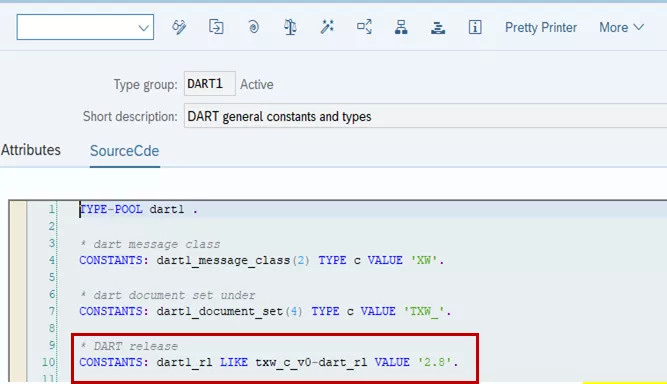Click 'txw_c_v0-dart_rl' in line 10
Screen dimensions: 667x384
pos(311,362)
